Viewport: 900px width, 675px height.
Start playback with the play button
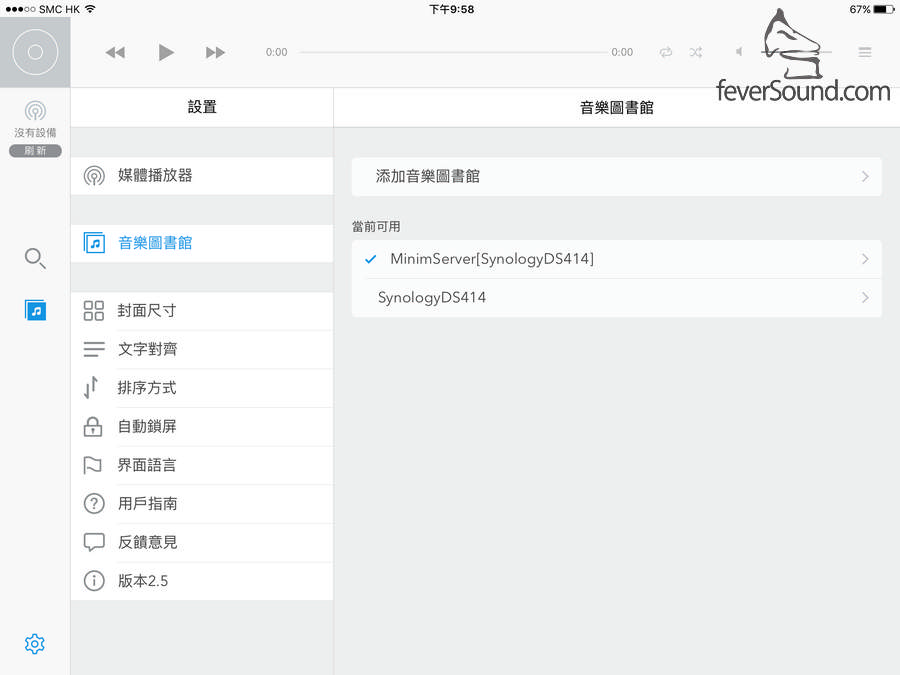pyautogui.click(x=166, y=52)
